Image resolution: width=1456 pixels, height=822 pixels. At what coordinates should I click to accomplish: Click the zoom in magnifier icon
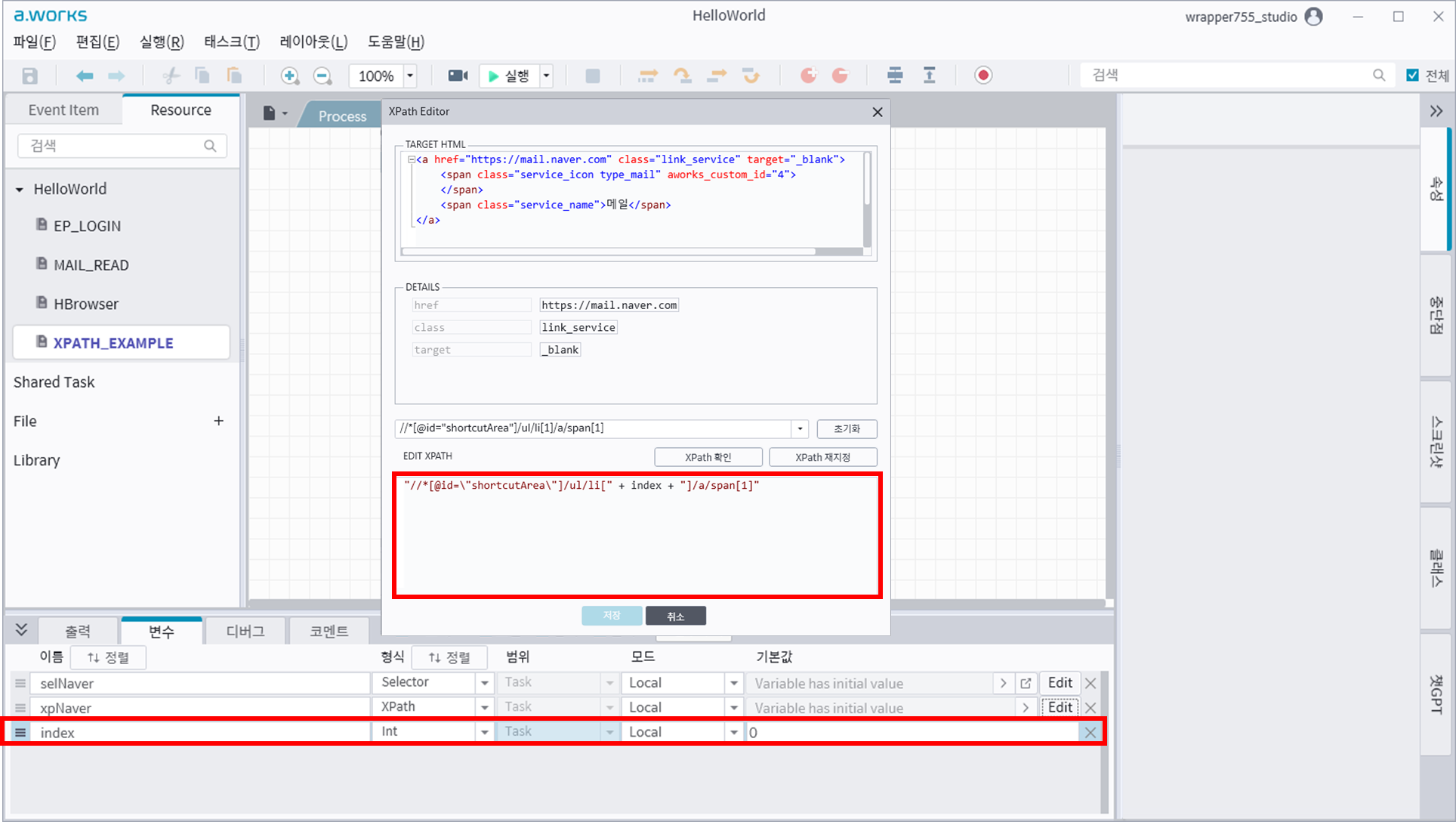click(290, 76)
